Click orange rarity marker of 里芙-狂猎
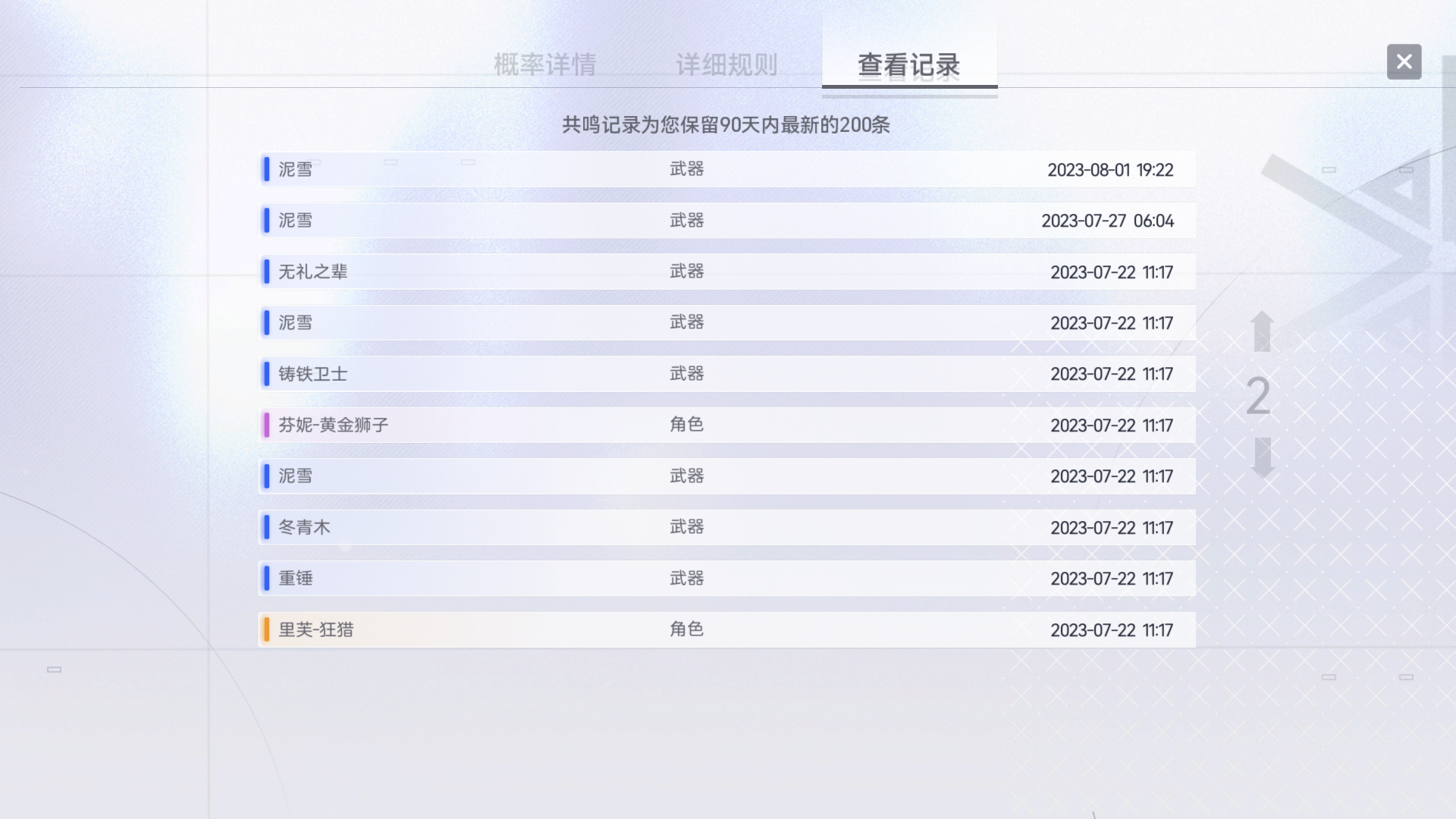This screenshot has width=1456, height=819. pos(266,629)
